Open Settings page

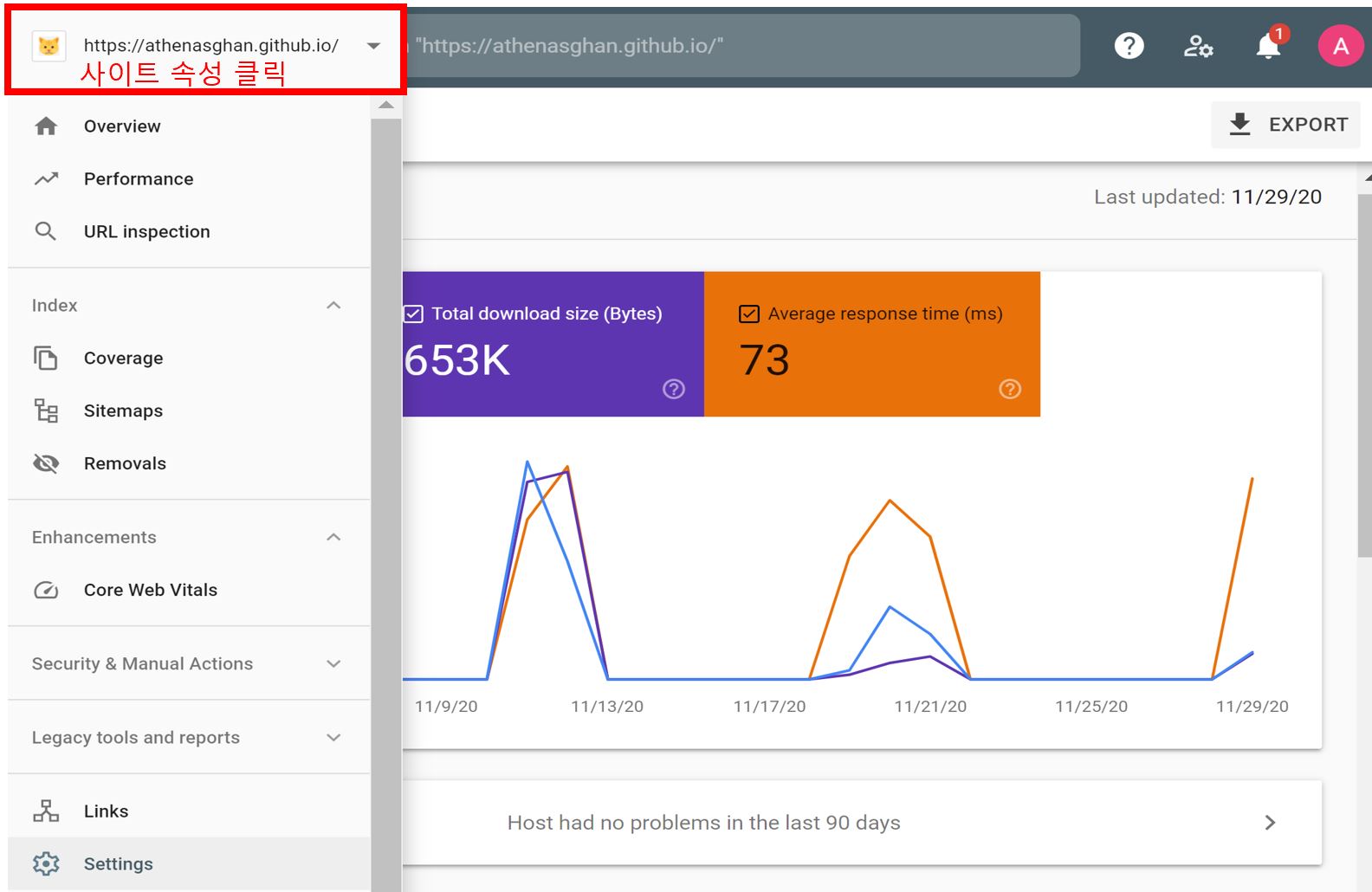point(189,864)
